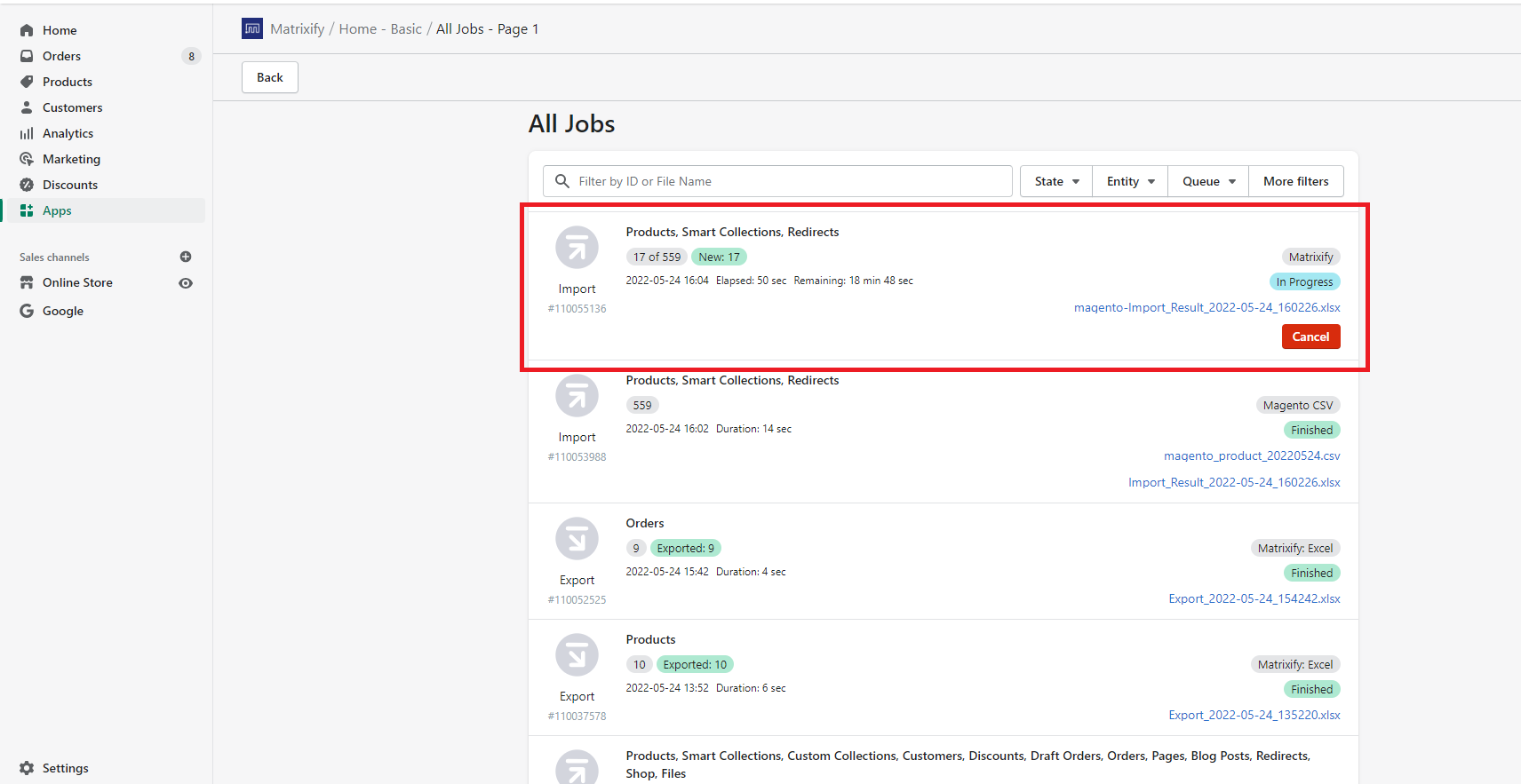Click the finished Magento import job icon

click(x=577, y=396)
